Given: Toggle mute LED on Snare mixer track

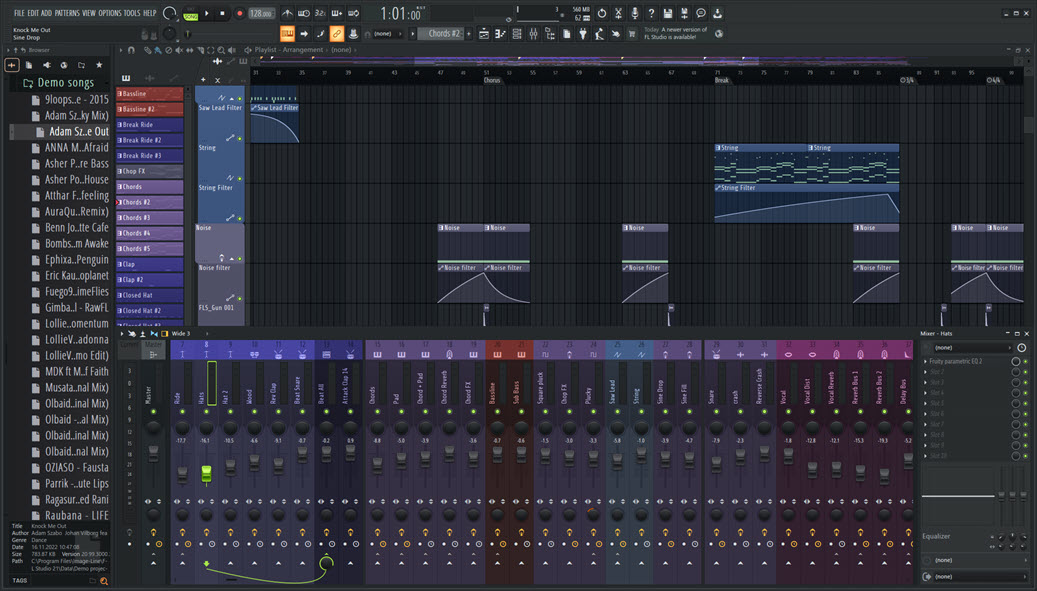Looking at the screenshot, I should (716, 412).
